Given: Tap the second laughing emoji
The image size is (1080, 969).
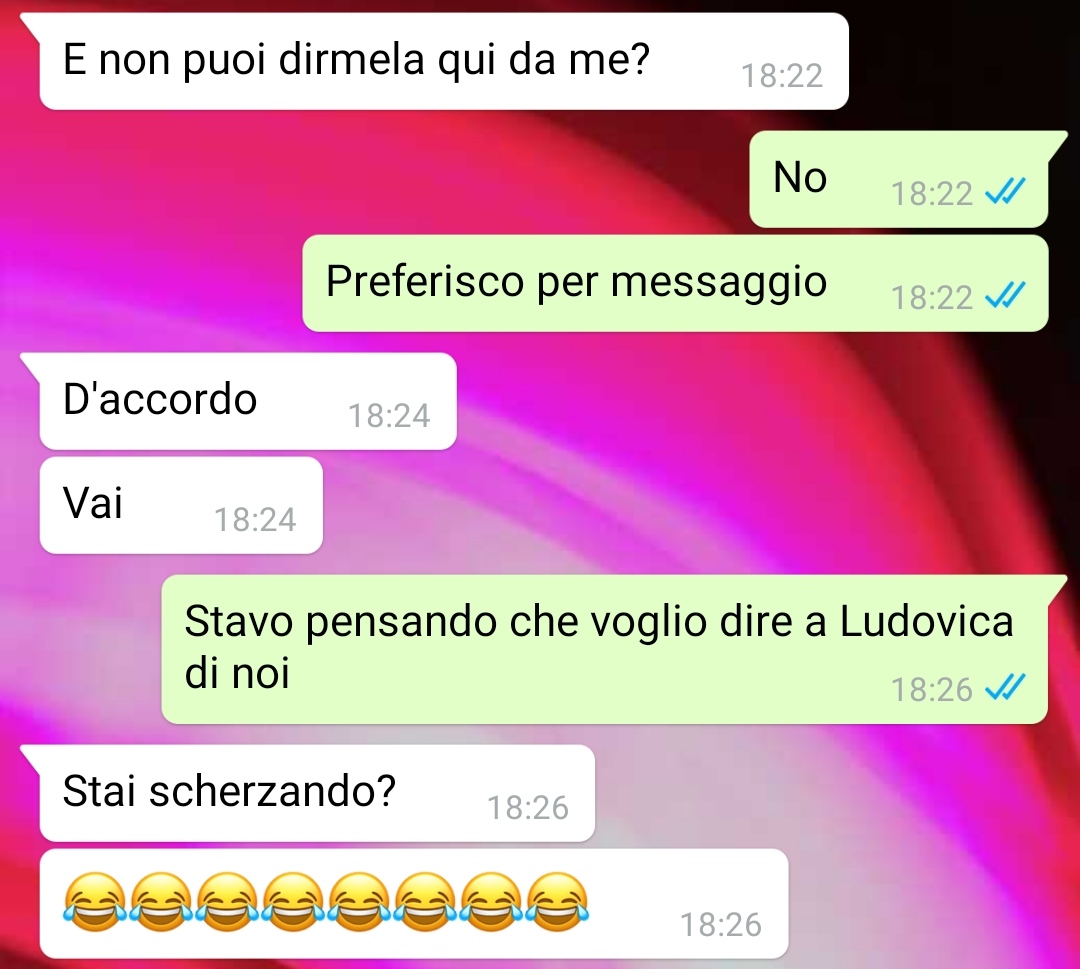Looking at the screenshot, I should click(x=161, y=902).
